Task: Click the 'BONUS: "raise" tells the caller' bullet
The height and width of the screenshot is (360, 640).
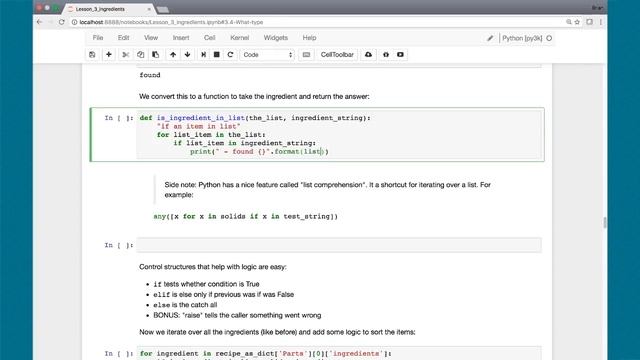Action: click(237, 315)
